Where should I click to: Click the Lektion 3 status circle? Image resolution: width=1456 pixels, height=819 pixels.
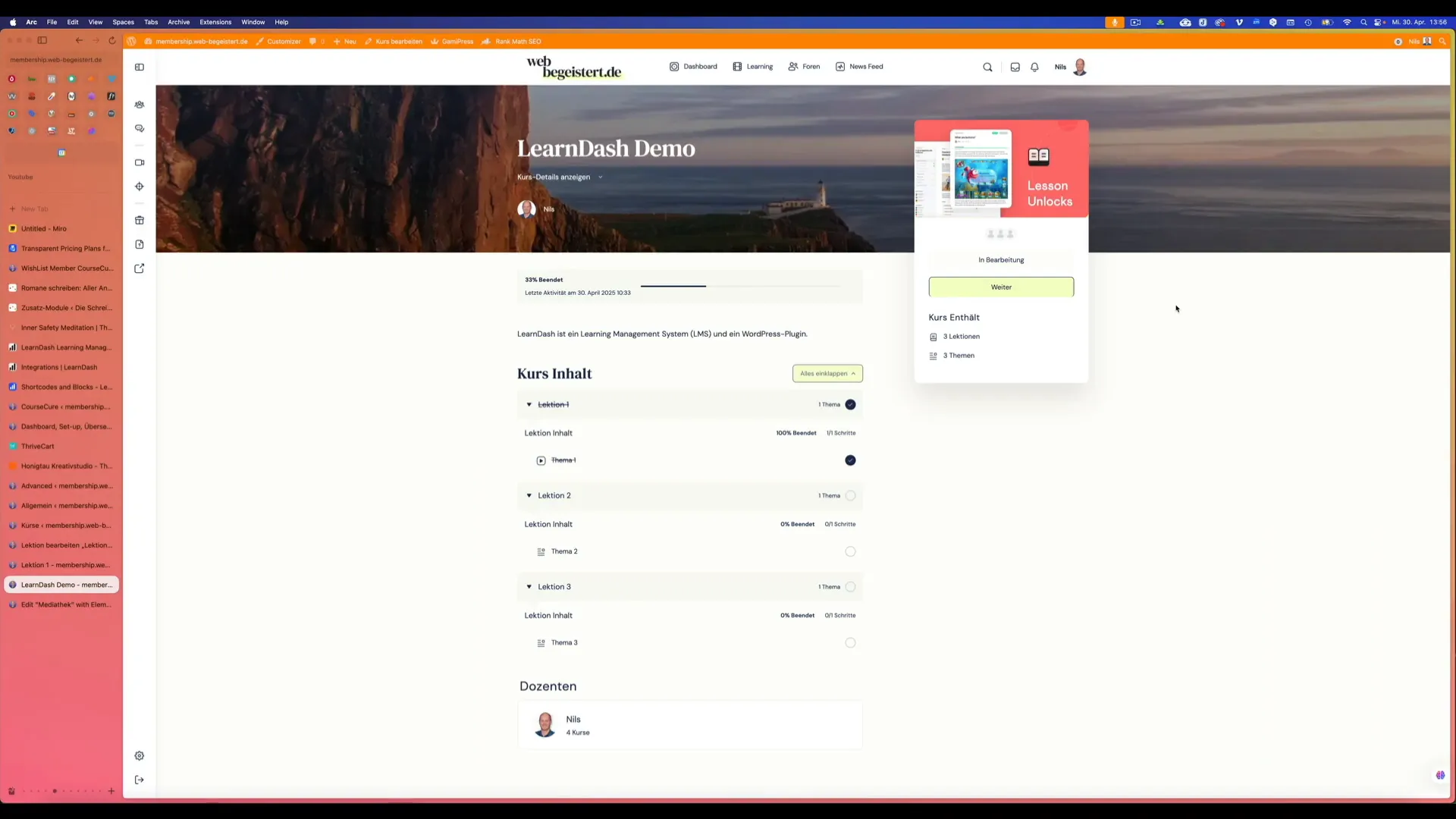(850, 587)
